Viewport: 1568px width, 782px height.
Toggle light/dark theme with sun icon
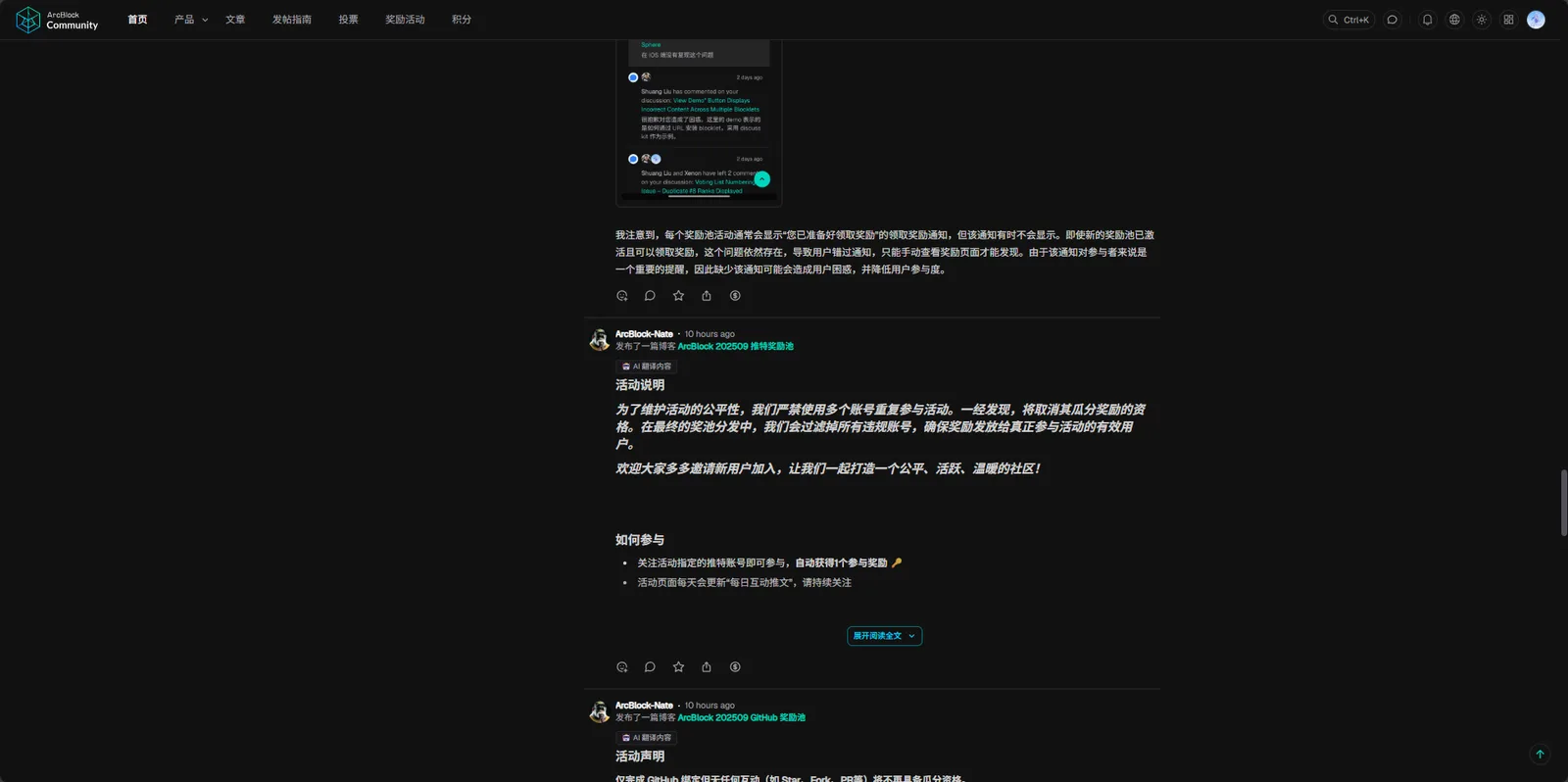coord(1482,20)
